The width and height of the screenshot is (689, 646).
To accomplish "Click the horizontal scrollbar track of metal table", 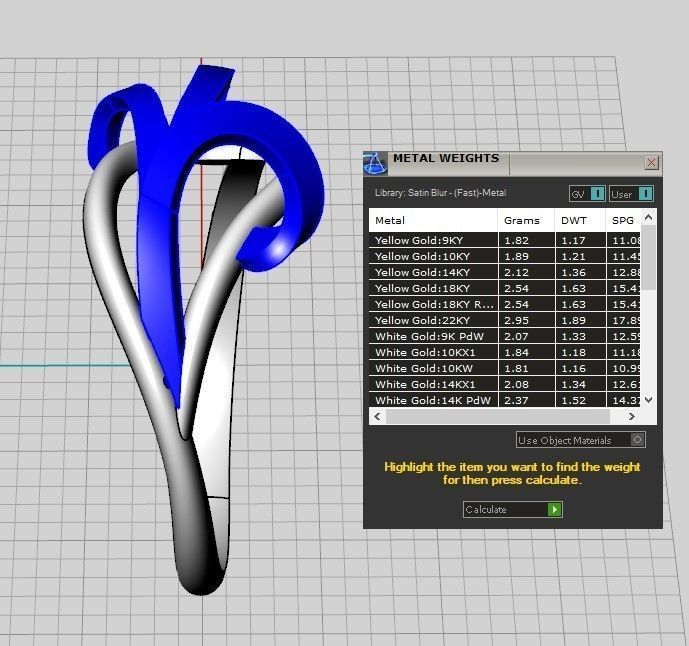I will point(497,416).
